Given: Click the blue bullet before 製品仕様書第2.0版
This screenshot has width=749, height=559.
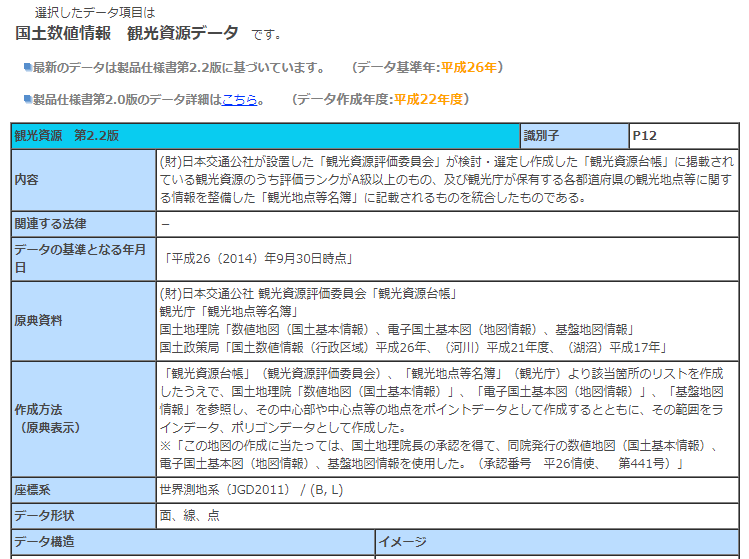Looking at the screenshot, I should coord(28,99).
